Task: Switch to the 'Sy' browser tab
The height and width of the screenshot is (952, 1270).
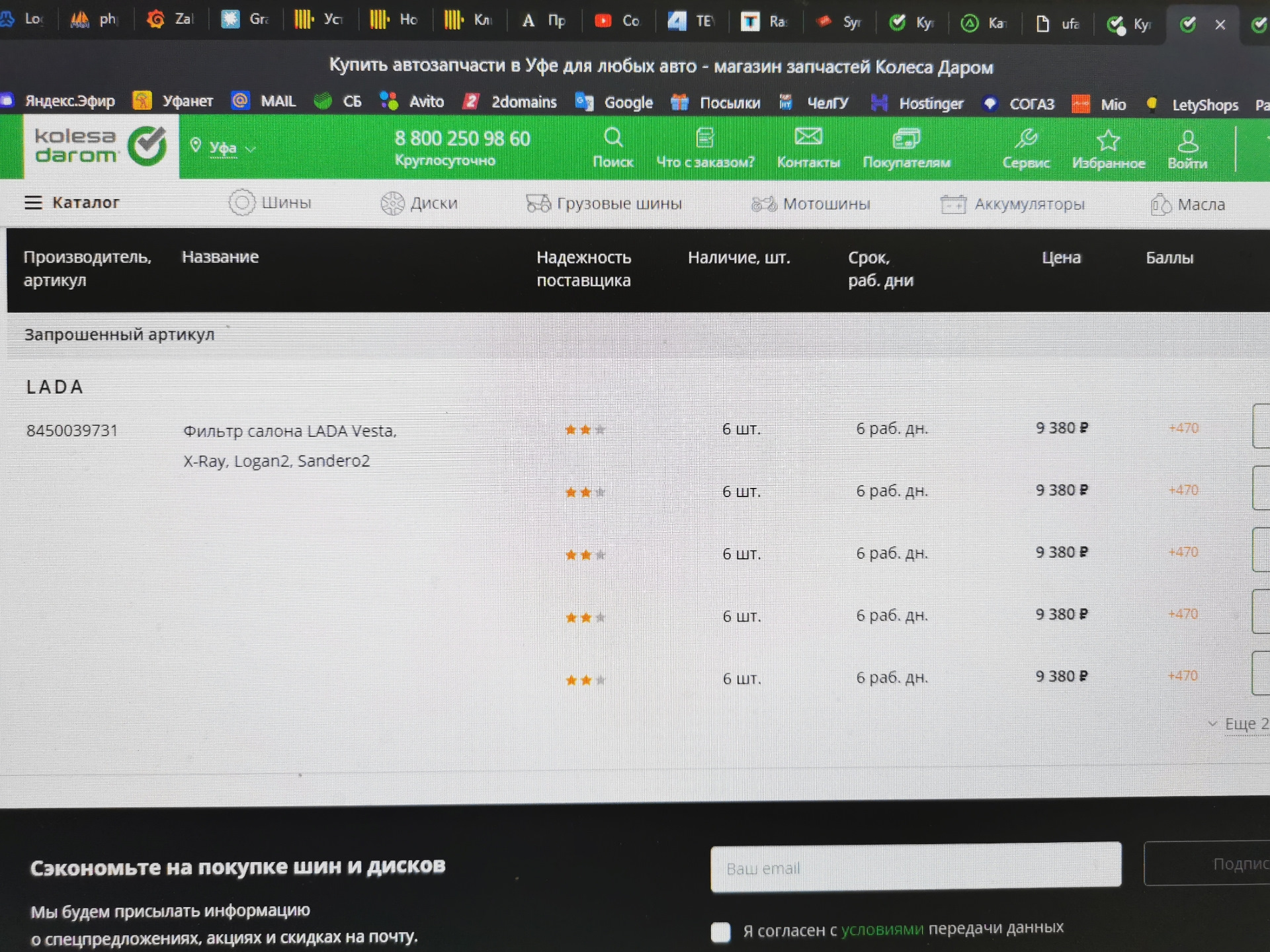Action: tap(838, 22)
